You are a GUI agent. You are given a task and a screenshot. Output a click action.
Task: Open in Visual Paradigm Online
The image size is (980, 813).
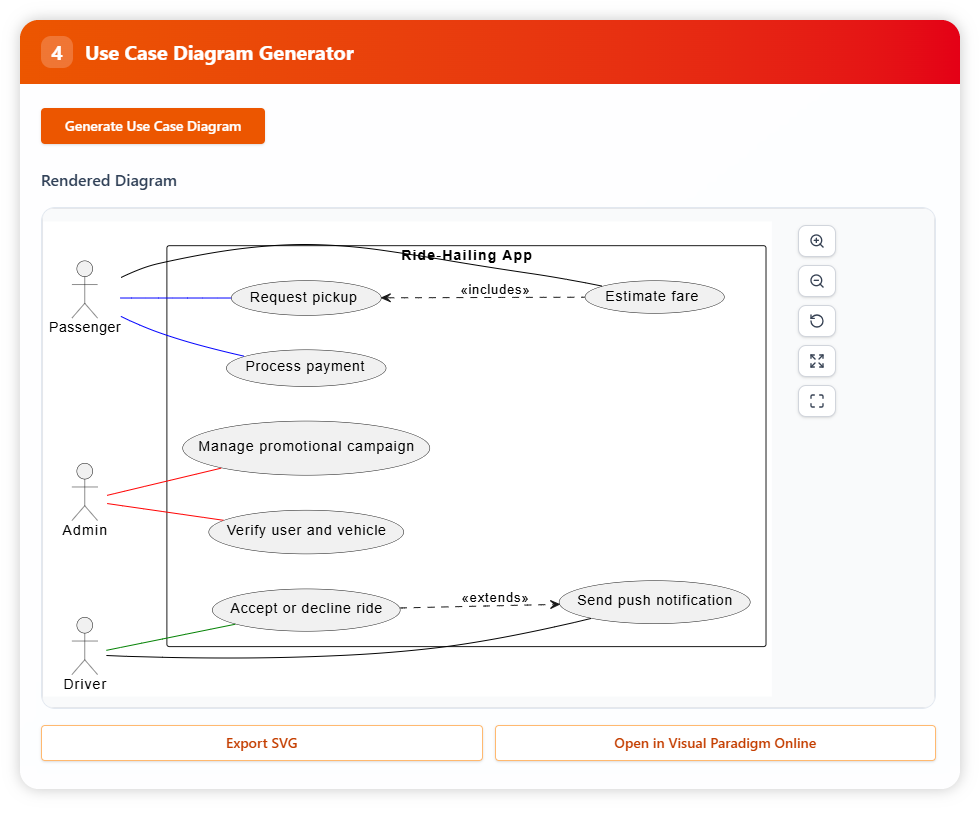click(715, 743)
